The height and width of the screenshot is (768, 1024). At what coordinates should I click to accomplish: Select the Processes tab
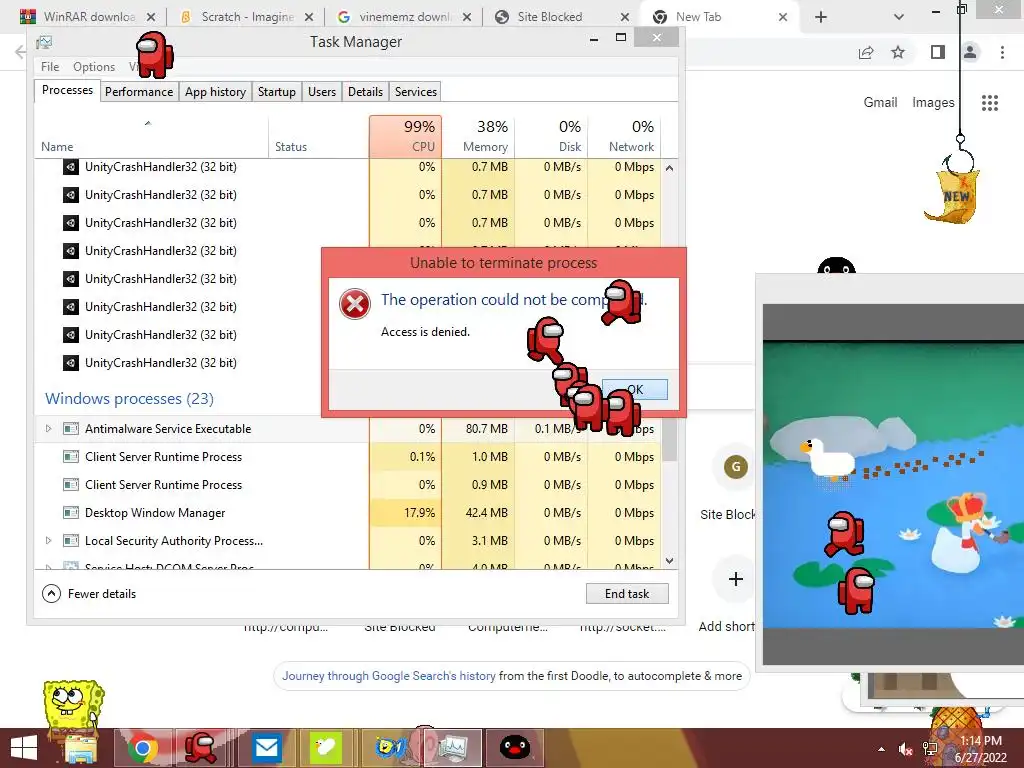coord(67,90)
